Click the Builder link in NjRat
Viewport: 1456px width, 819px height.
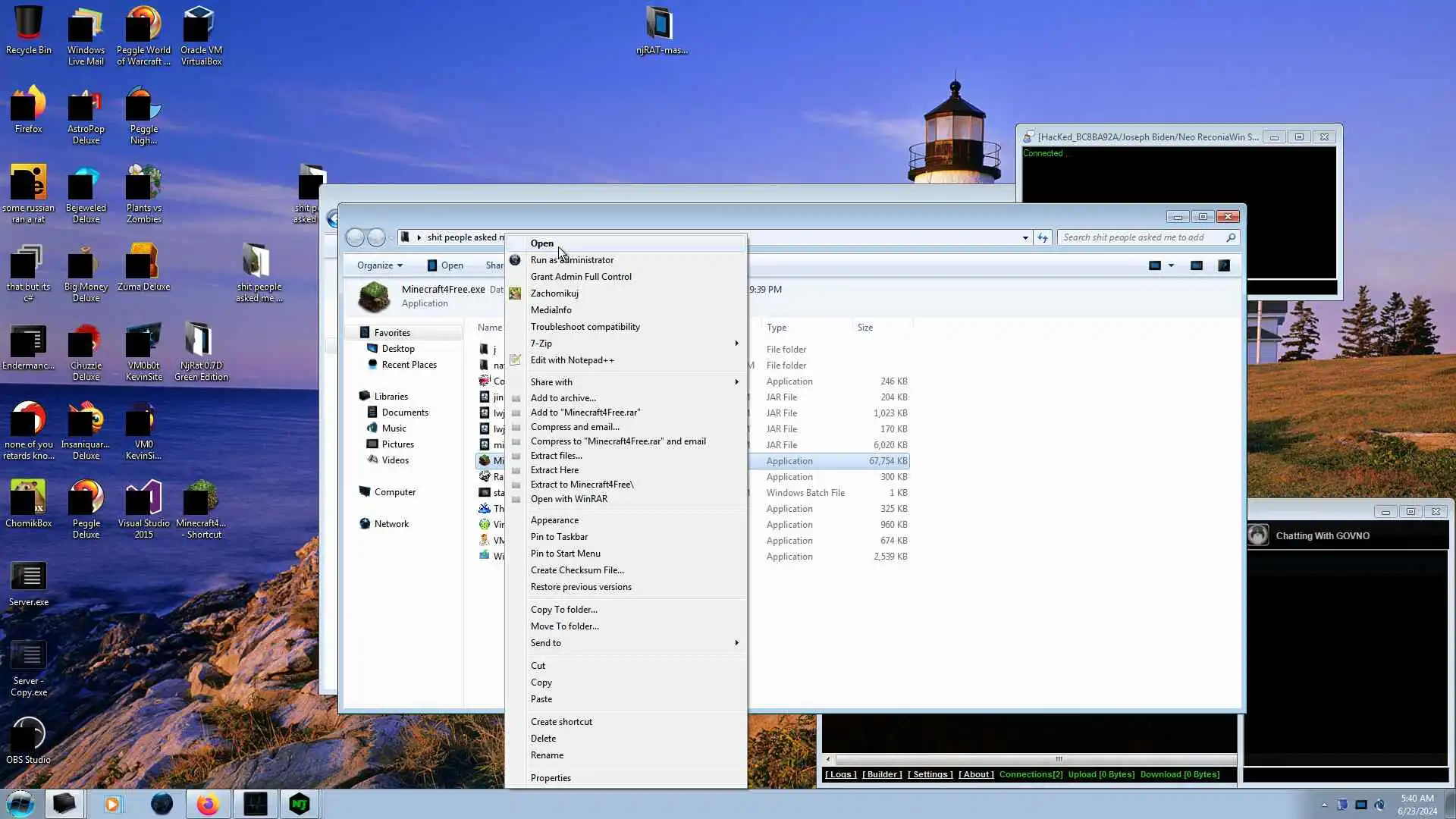point(882,774)
